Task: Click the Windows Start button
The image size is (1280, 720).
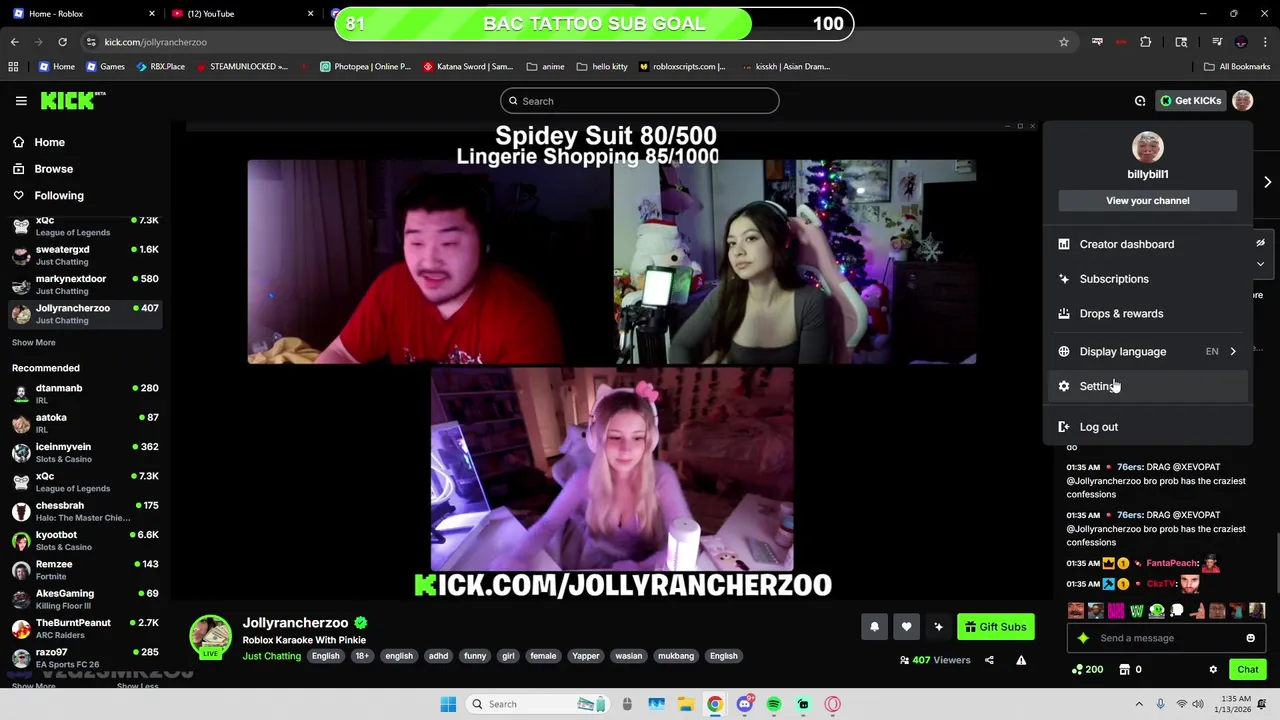Action: pos(448,704)
